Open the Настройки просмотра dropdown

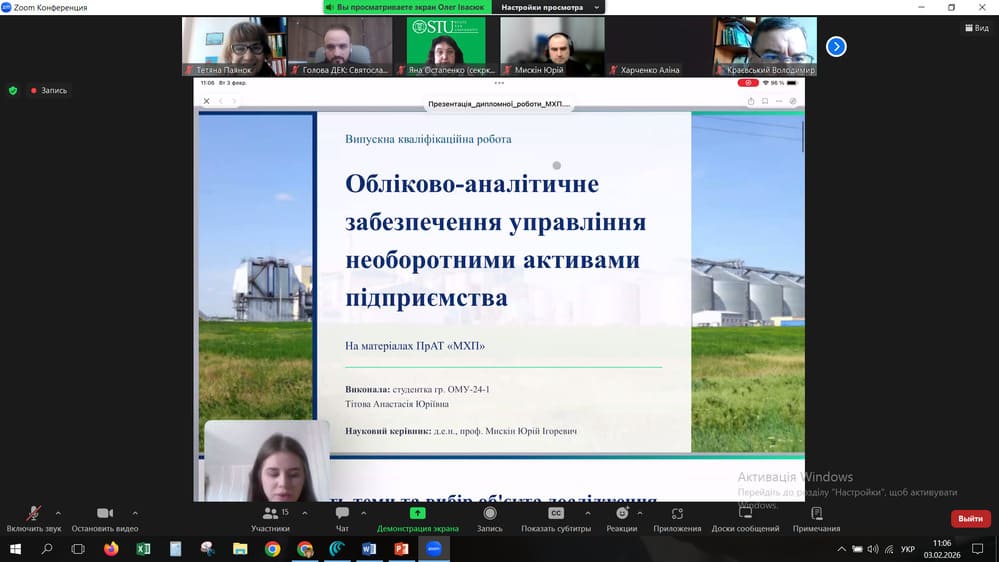(x=551, y=7)
